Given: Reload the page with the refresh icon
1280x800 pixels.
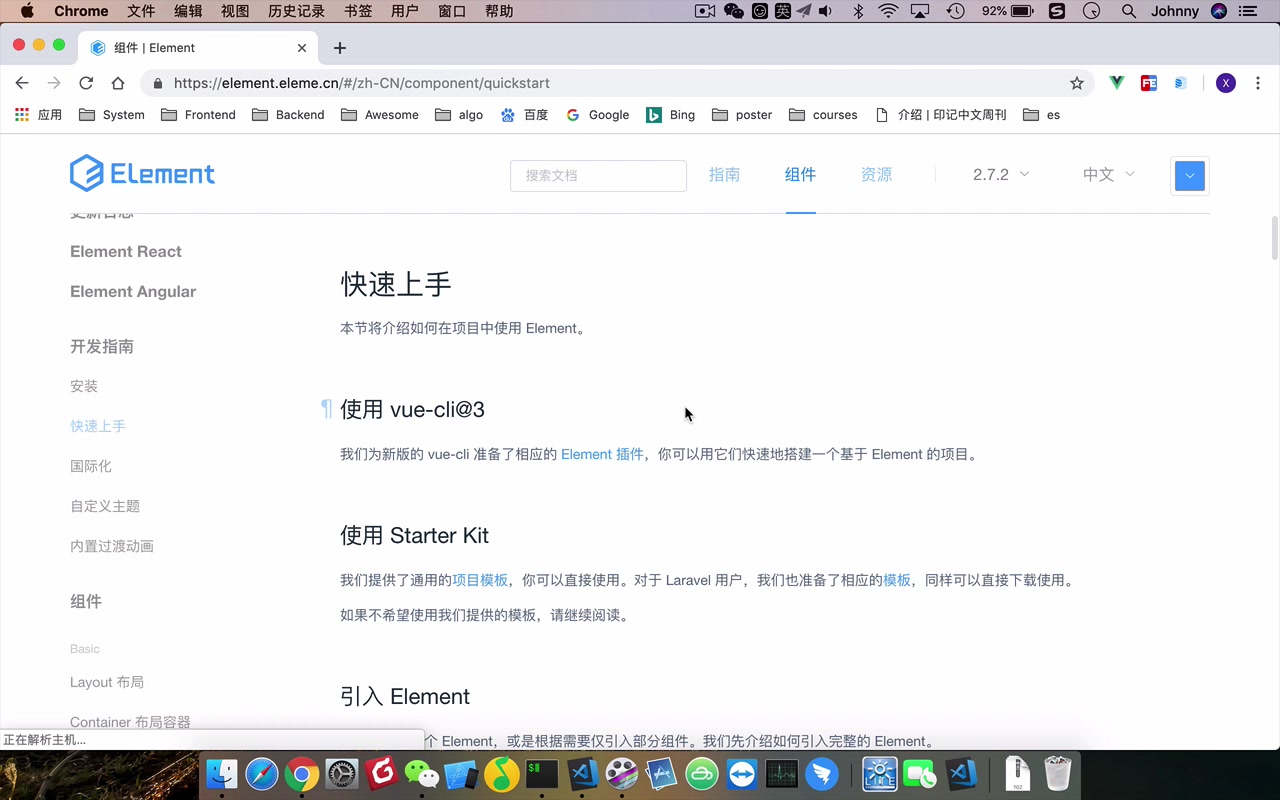Looking at the screenshot, I should pos(86,83).
